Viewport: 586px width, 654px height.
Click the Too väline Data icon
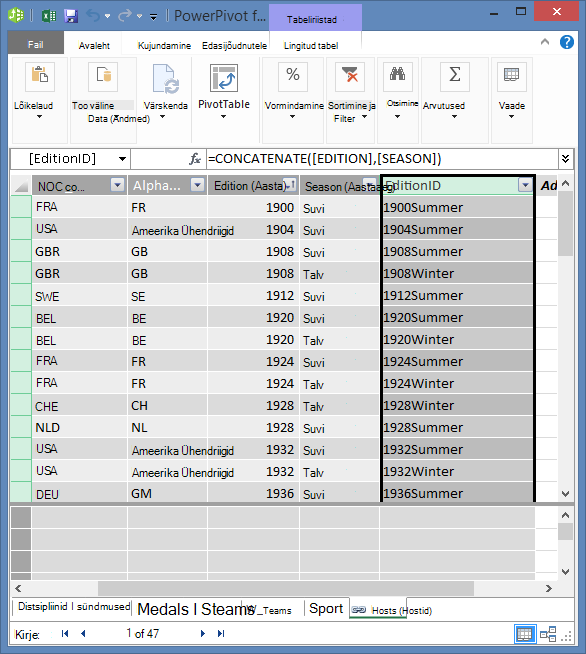click(x=103, y=76)
